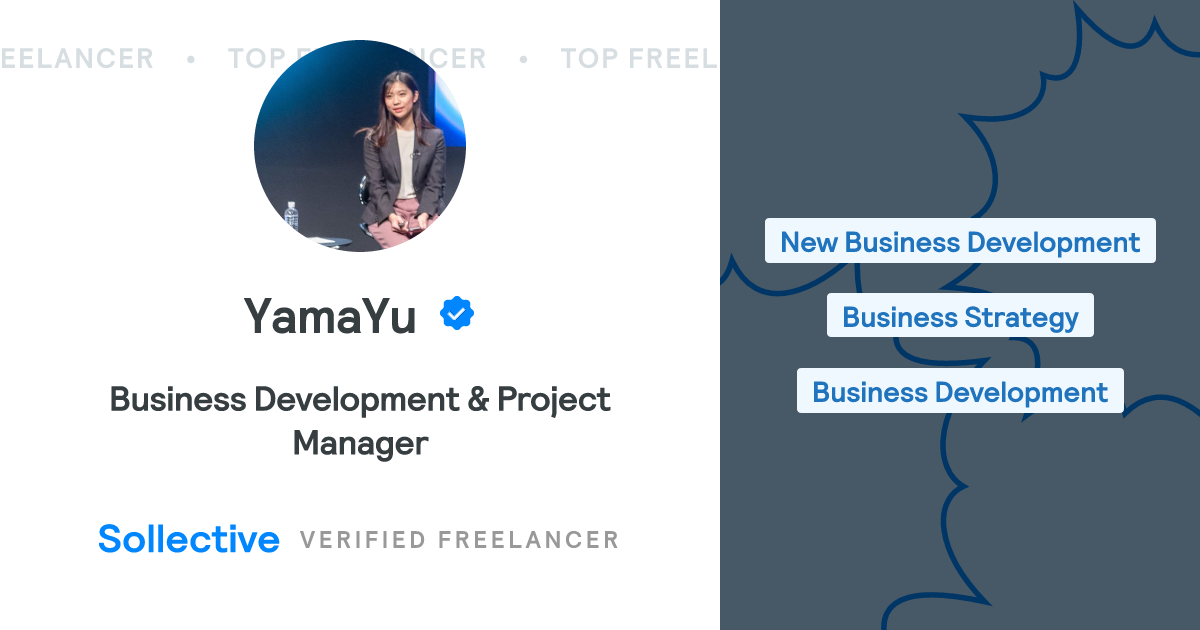Click the Sollective logo text
Image resolution: width=1200 pixels, height=630 pixels.
[x=189, y=539]
